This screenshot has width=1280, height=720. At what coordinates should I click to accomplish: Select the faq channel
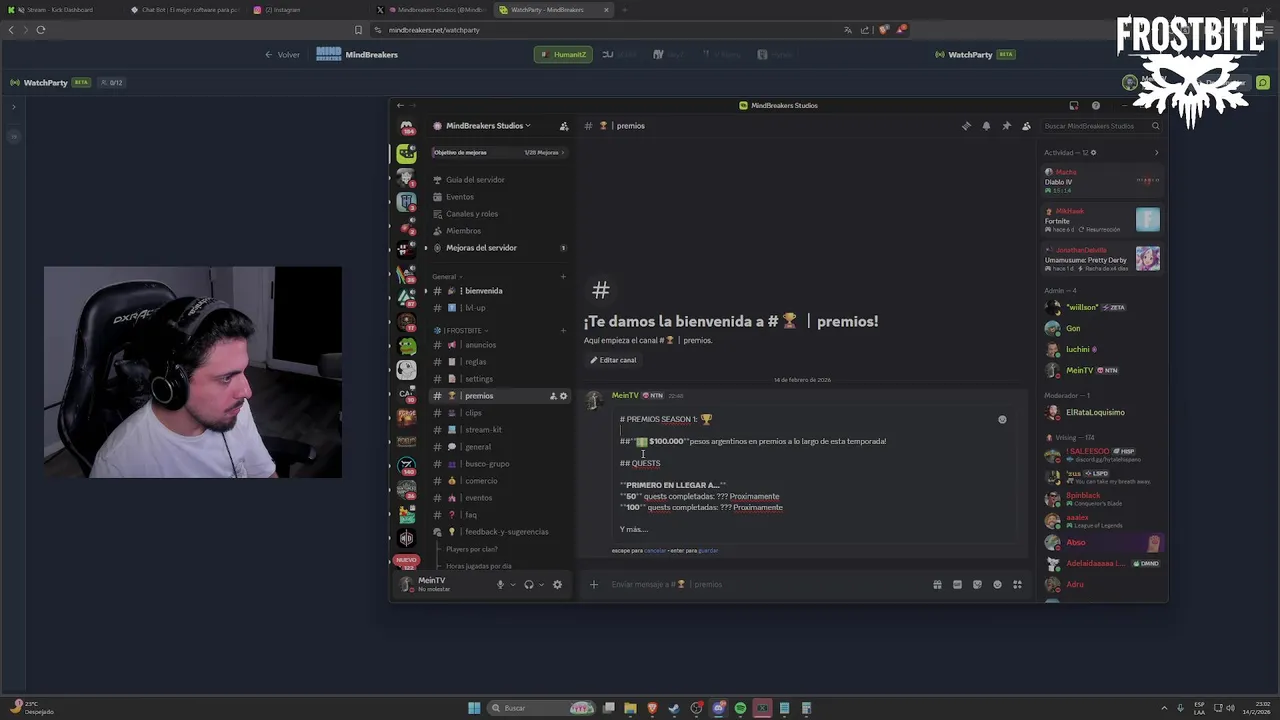[x=500, y=515]
